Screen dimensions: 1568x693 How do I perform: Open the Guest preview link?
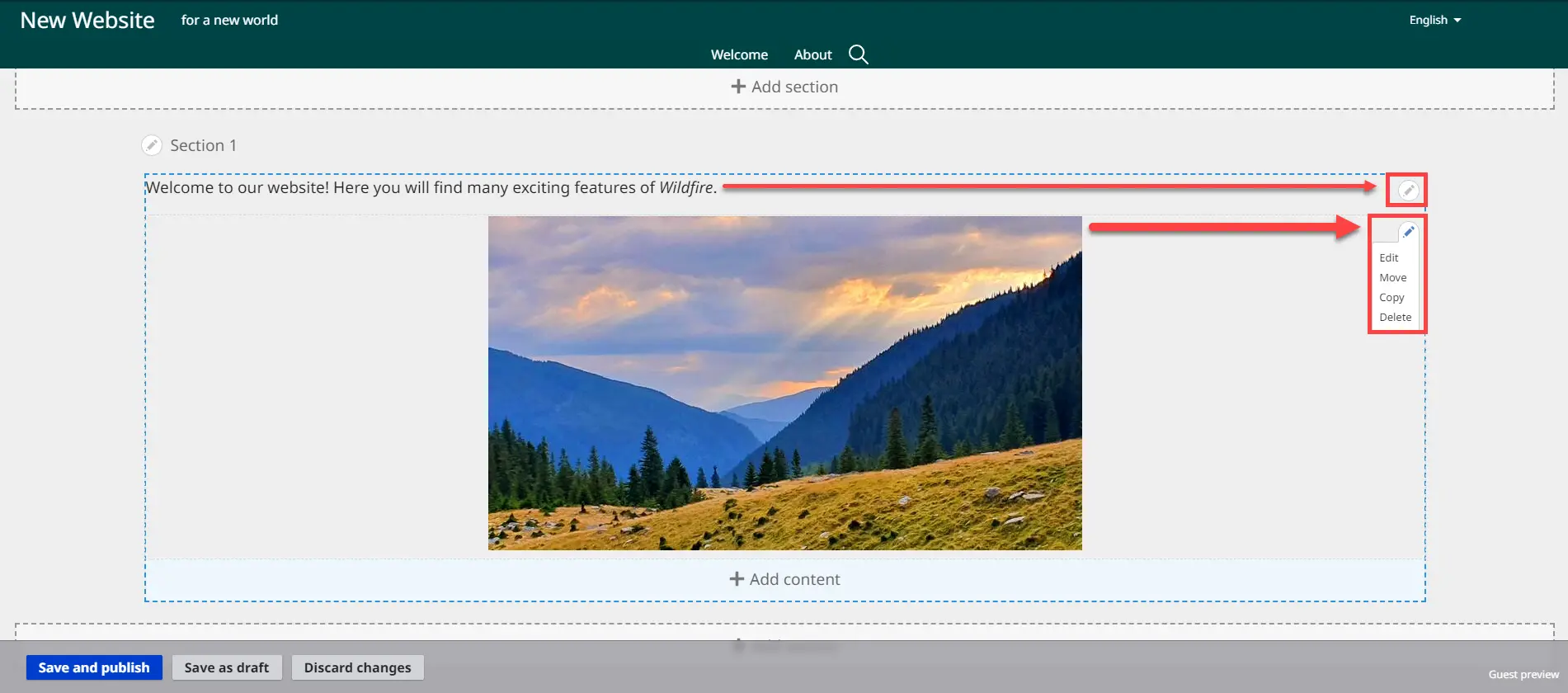(x=1523, y=675)
